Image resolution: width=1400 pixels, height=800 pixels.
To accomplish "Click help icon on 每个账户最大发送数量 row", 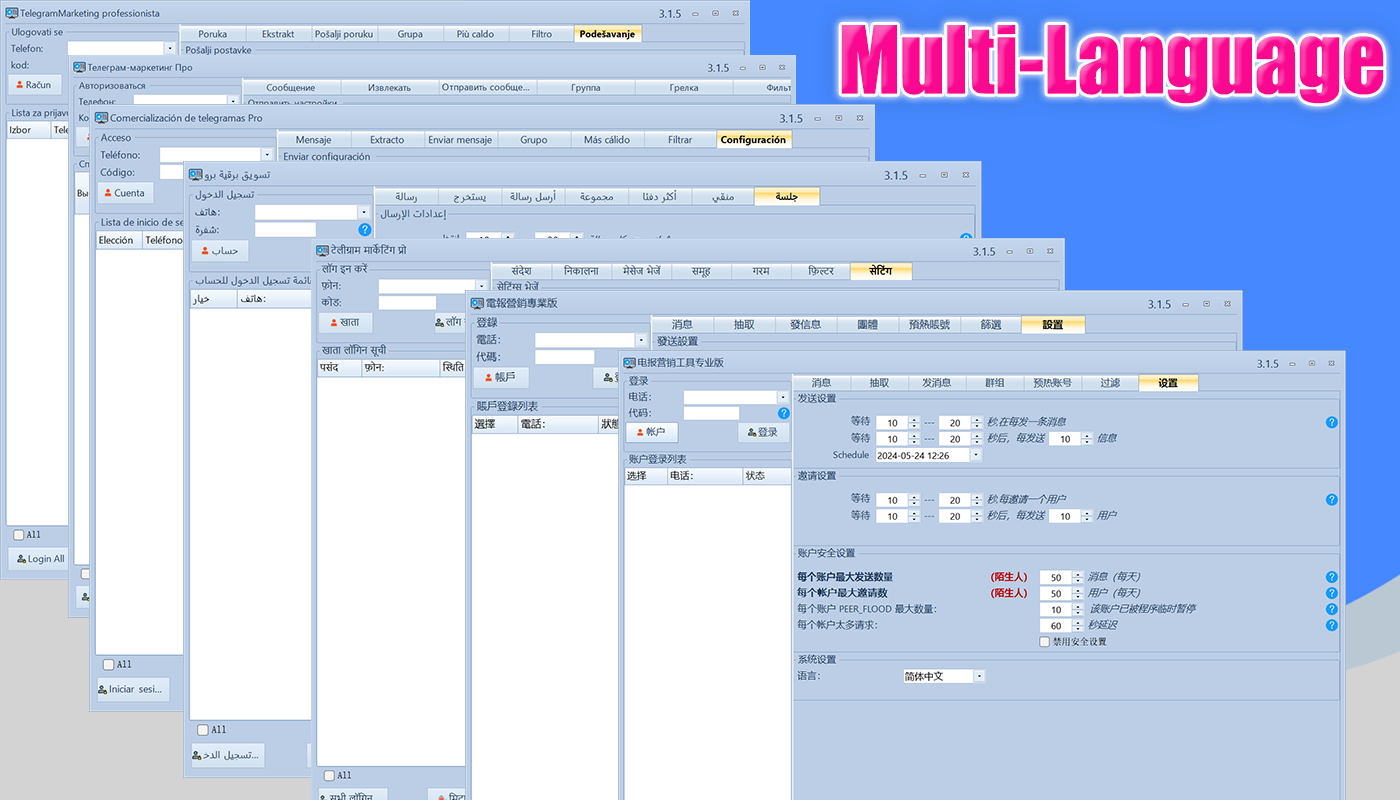I will (x=1331, y=577).
